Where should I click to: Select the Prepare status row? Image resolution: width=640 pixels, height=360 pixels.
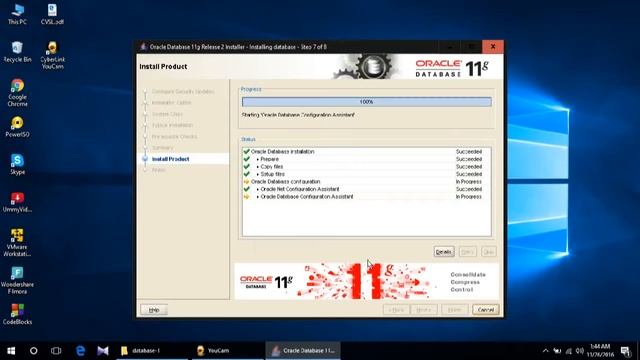pos(367,159)
